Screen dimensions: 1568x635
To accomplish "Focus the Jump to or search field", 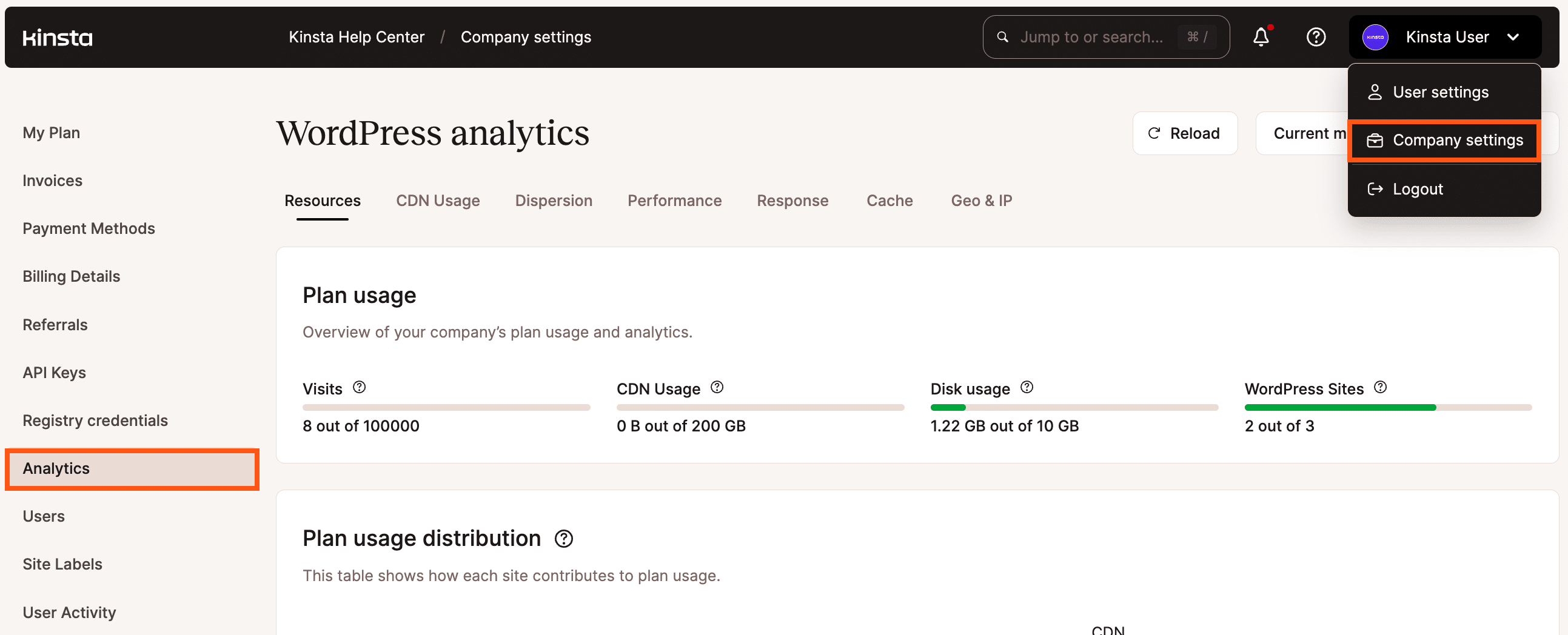I will 1105,37.
